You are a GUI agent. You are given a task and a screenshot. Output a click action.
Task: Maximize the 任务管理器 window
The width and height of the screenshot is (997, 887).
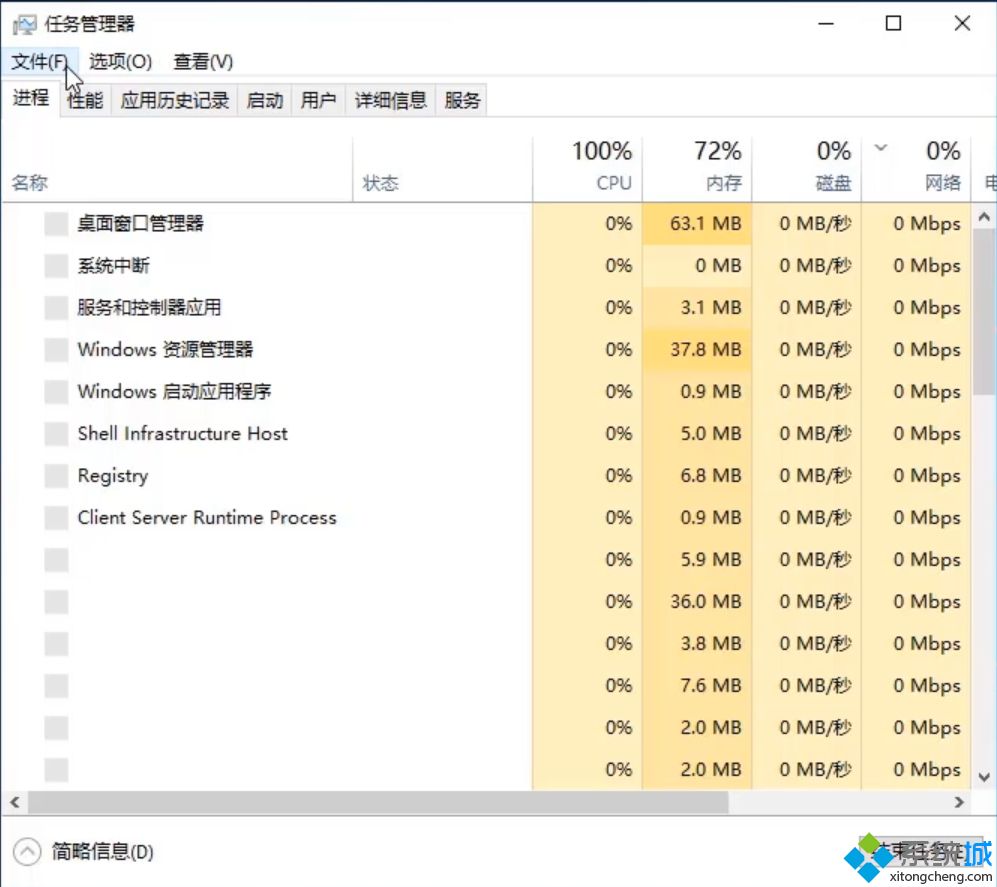pos(893,24)
